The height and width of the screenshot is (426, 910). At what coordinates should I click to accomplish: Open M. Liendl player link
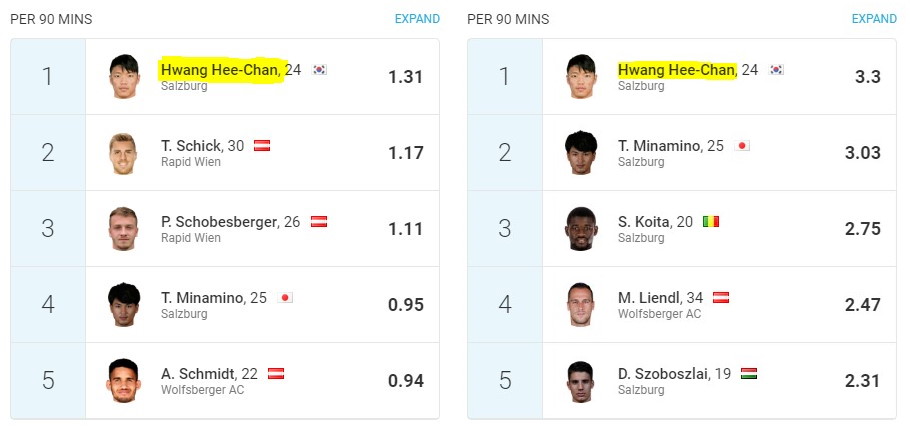click(x=649, y=298)
